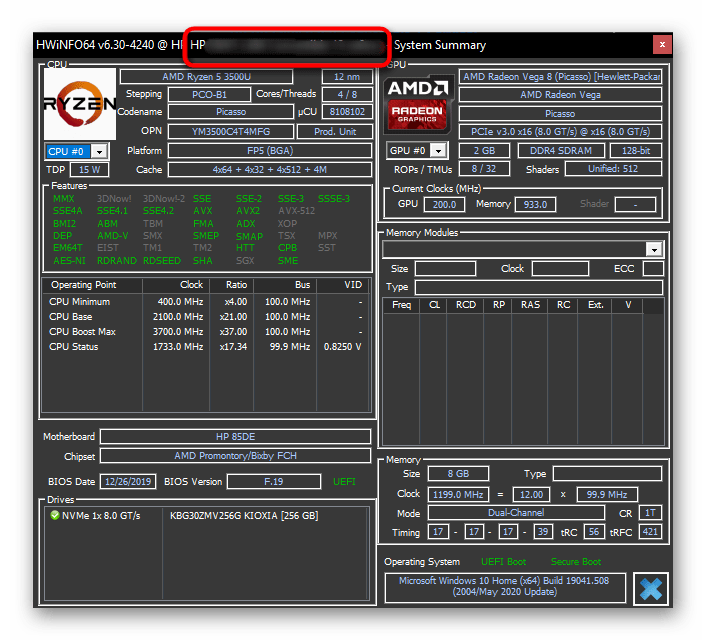Click the Memory Modules Size field
The width and height of the screenshot is (705, 640).
(x=445, y=269)
